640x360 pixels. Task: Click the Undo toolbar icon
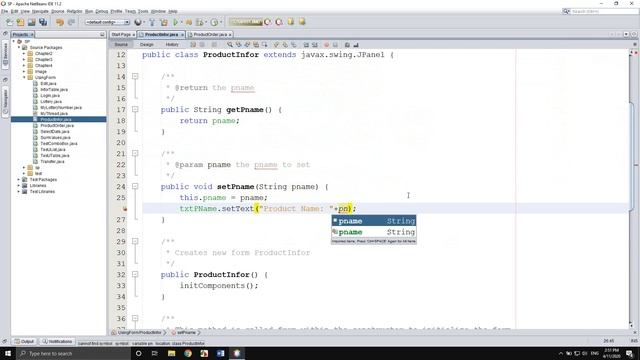pos(60,22)
